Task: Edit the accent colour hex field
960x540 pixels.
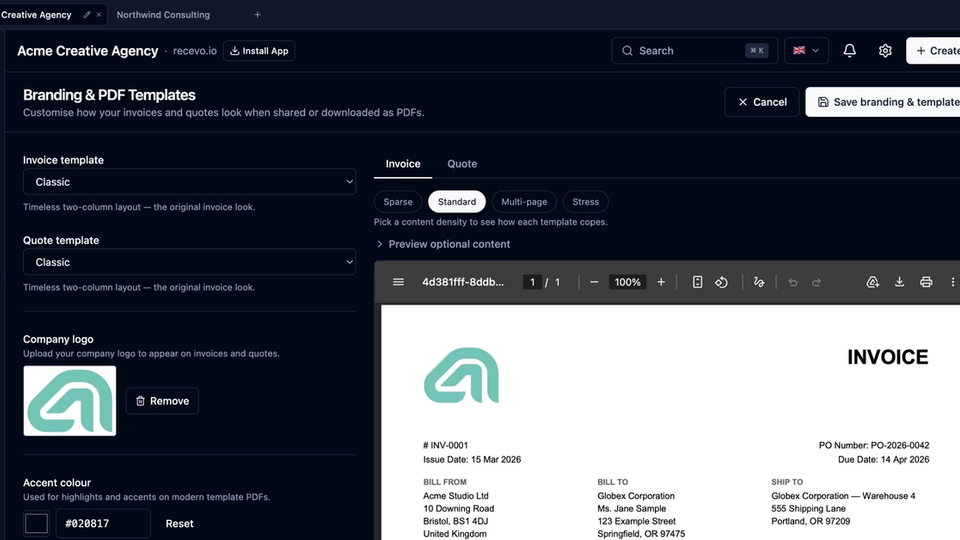Action: point(103,523)
